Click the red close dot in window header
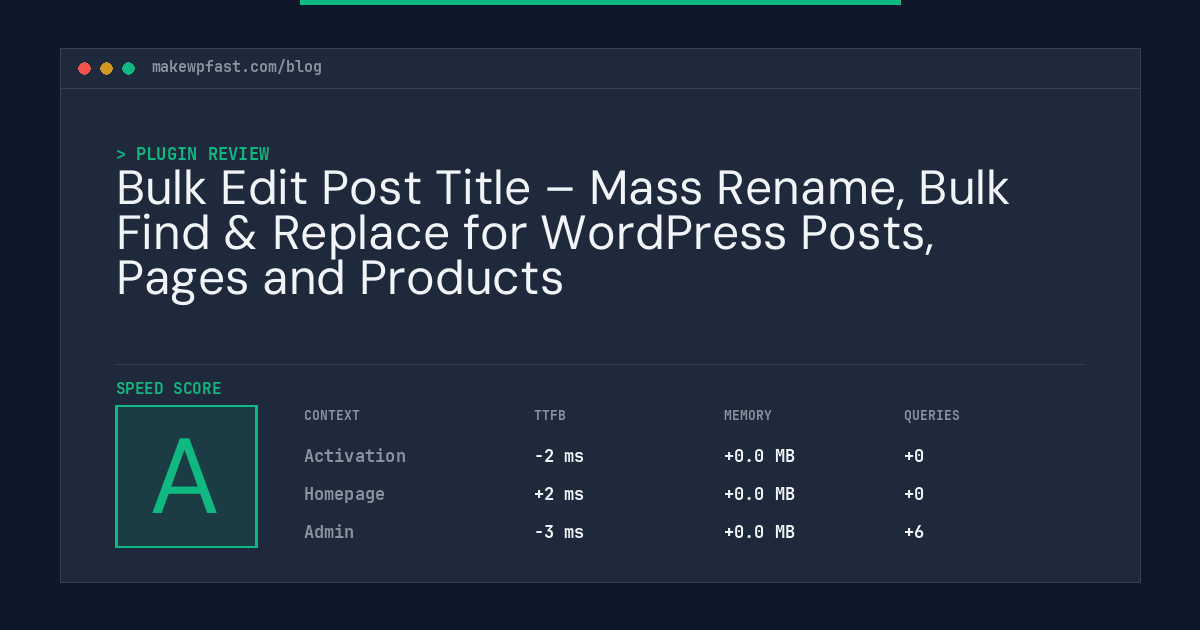Screen dimensions: 1200x630 pos(84,68)
